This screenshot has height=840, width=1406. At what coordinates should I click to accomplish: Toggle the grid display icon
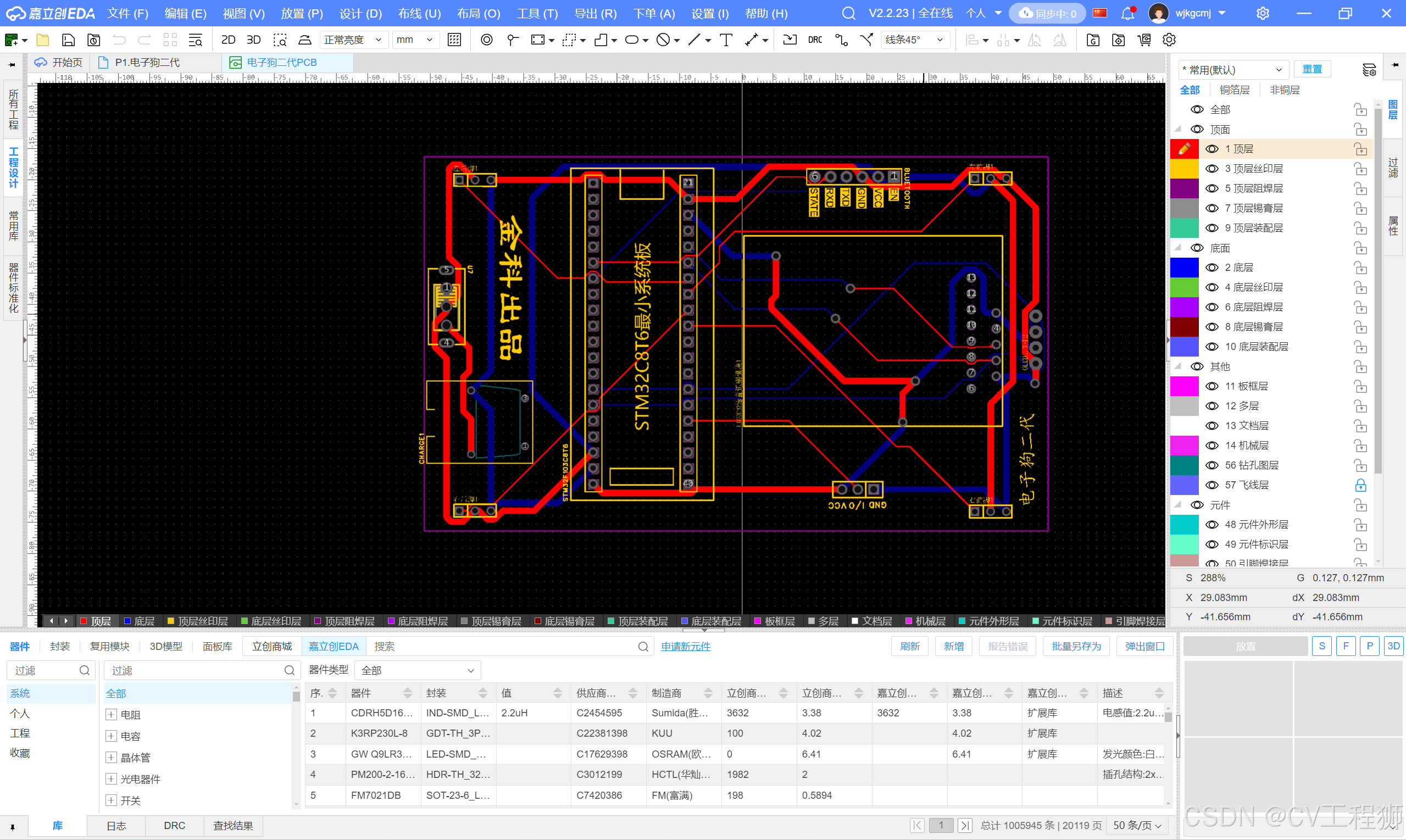point(454,40)
